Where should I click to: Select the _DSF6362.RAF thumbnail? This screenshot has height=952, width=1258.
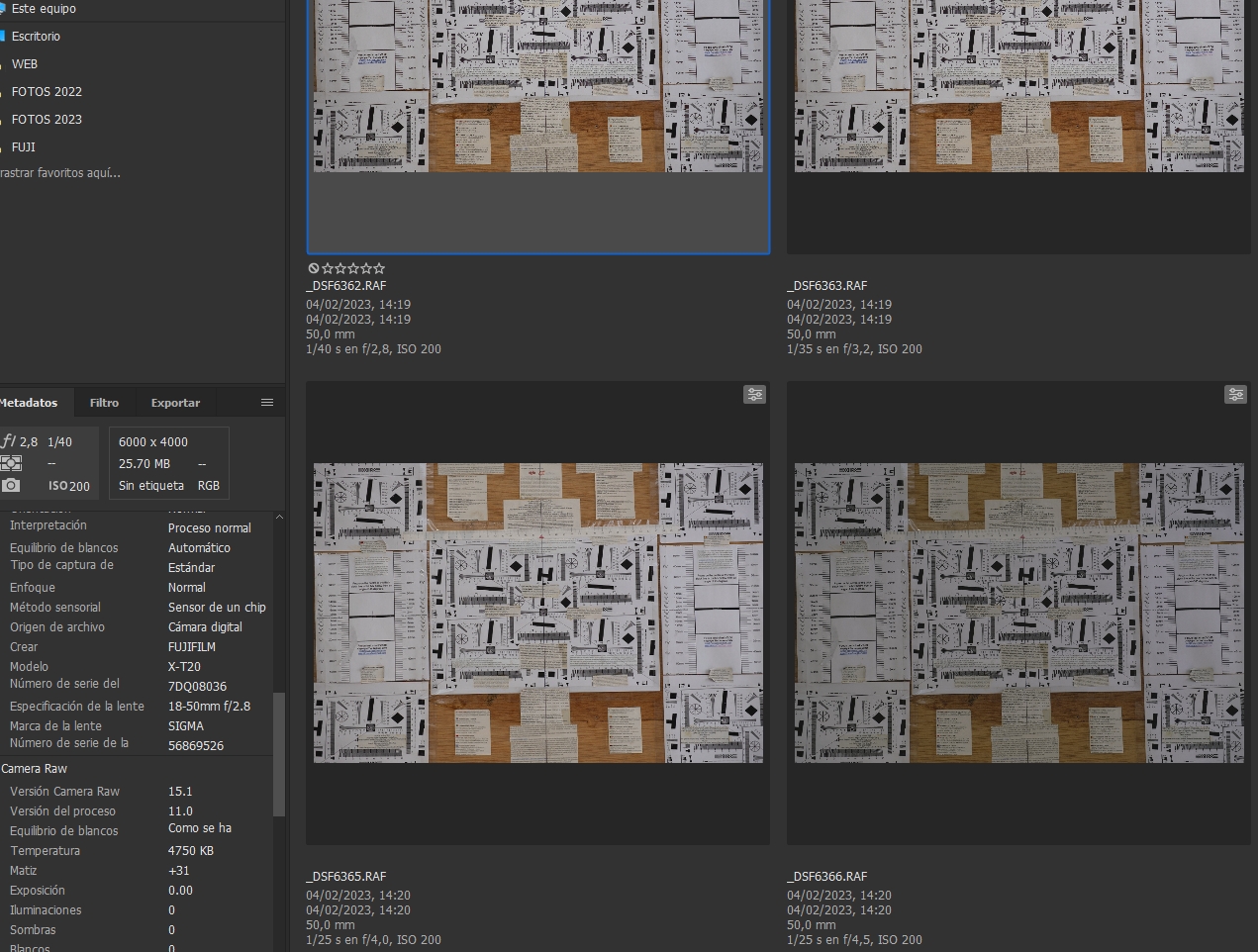[x=538, y=86]
